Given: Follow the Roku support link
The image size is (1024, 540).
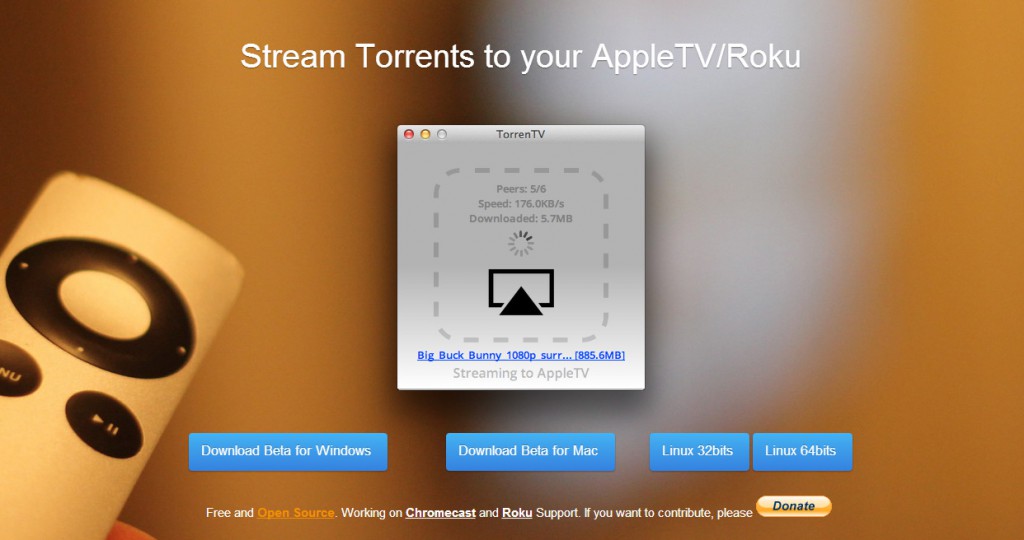Looking at the screenshot, I should click(x=517, y=513).
